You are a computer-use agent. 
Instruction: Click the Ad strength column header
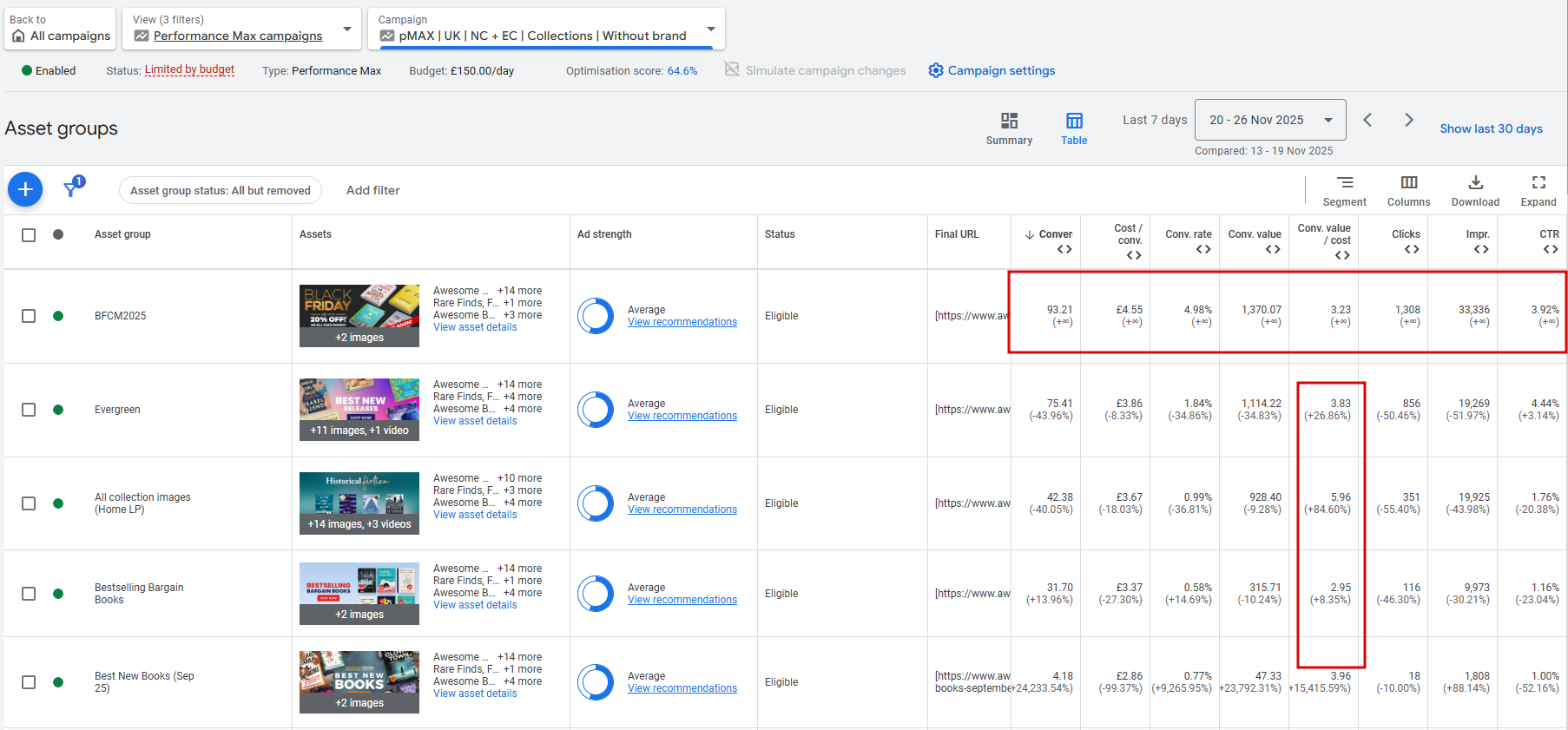coord(604,234)
